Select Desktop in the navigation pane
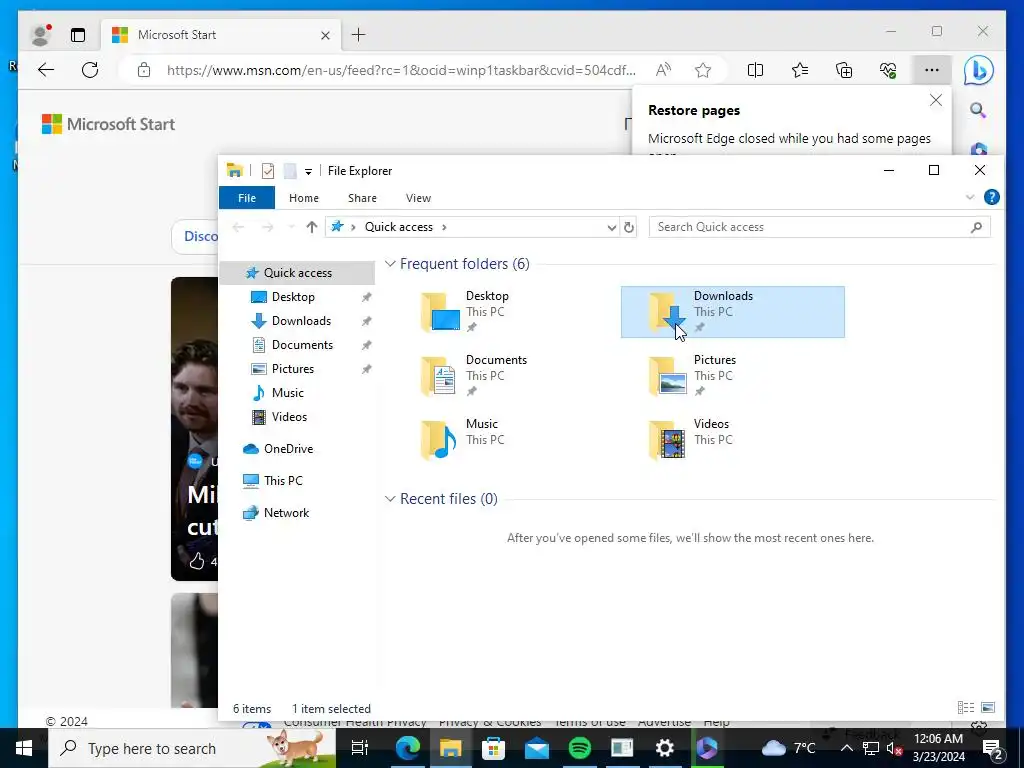Screen dimensions: 1024x768 tap(293, 296)
